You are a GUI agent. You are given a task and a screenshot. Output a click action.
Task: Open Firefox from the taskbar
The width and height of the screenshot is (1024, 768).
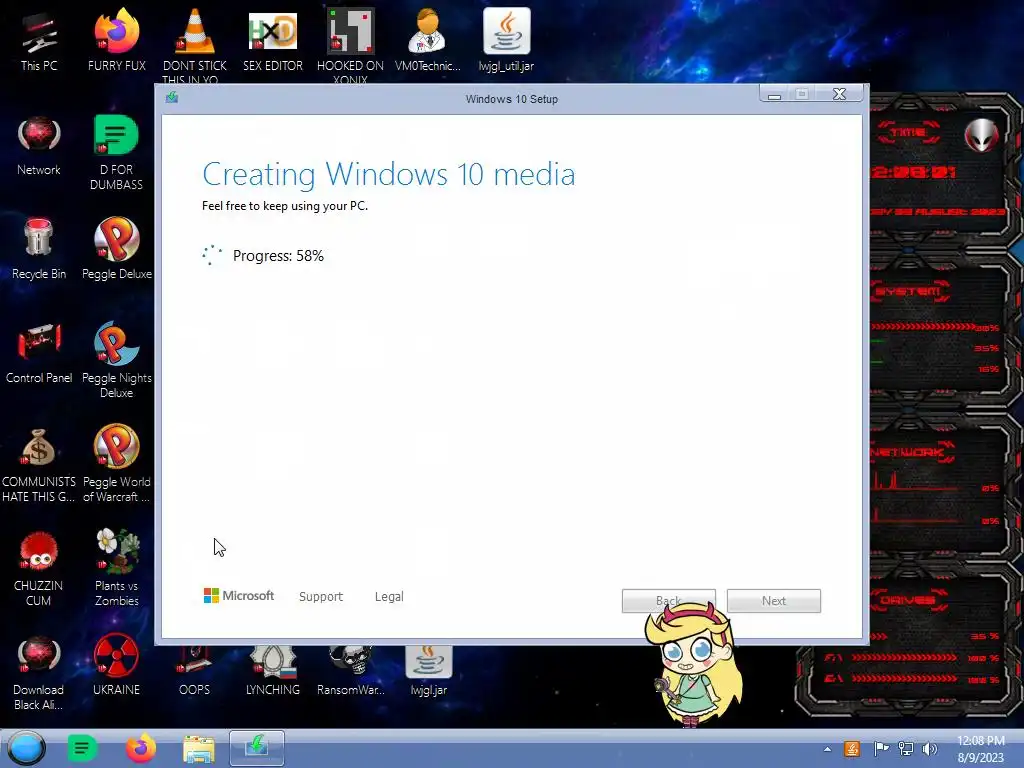click(140, 748)
